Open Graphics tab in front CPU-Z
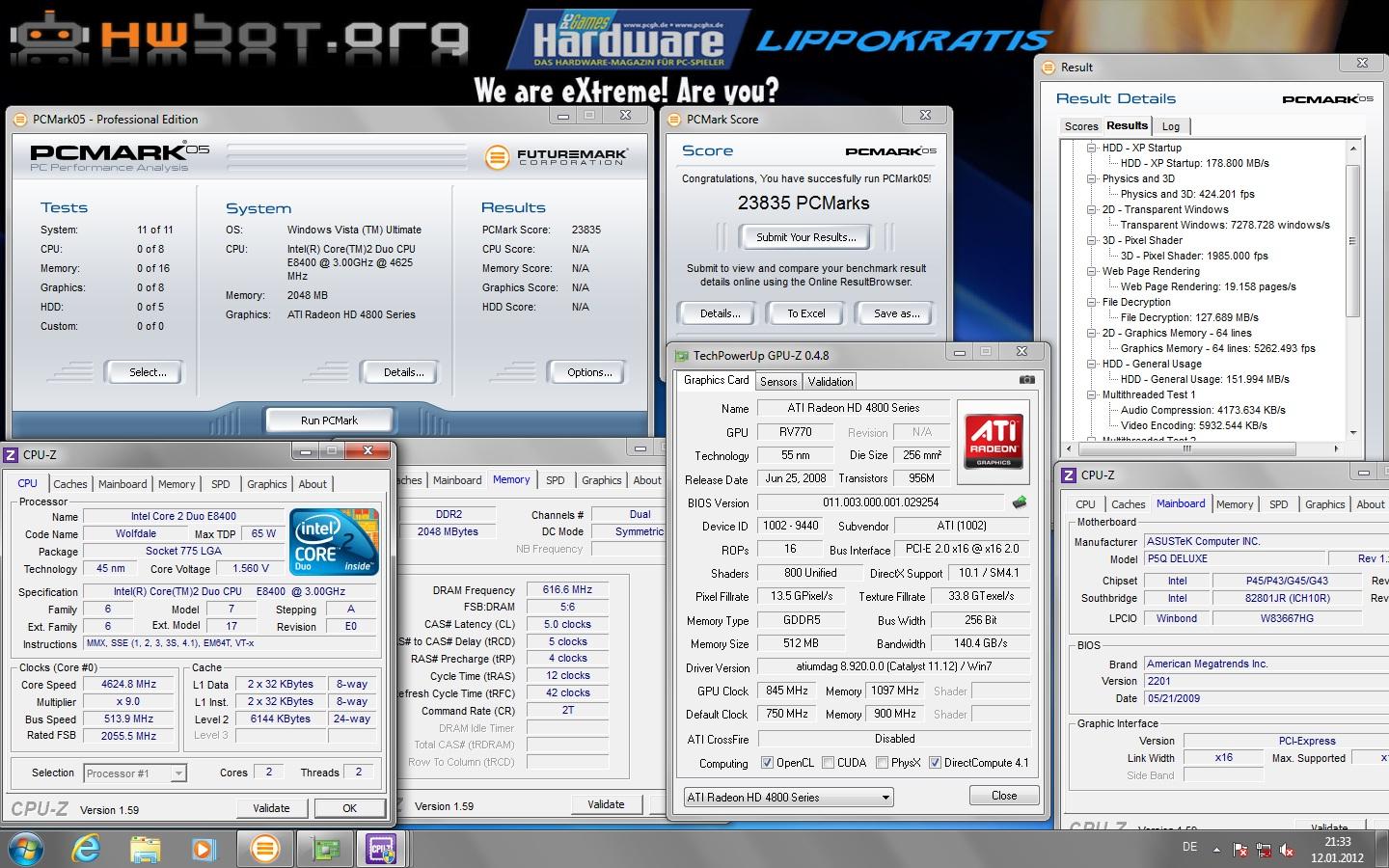 [x=266, y=484]
